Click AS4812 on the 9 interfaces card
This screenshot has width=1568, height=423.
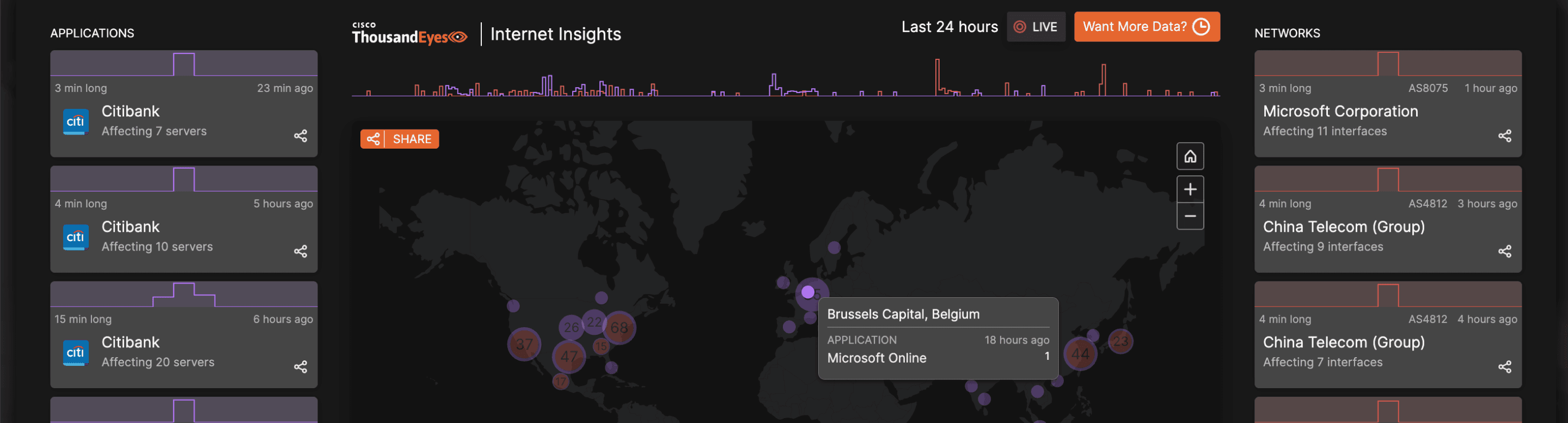[1428, 204]
